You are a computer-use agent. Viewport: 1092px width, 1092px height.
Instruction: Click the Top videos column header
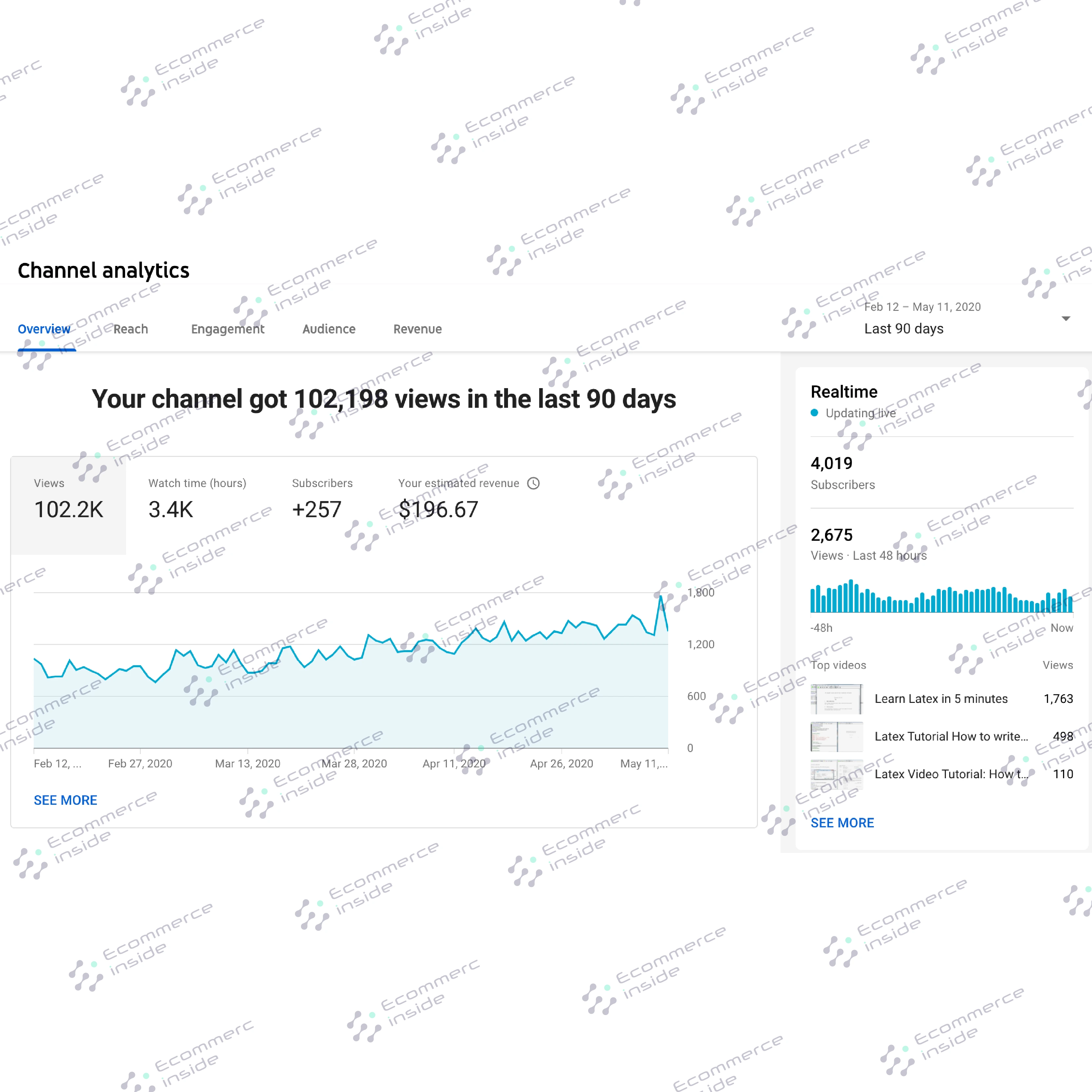point(838,665)
